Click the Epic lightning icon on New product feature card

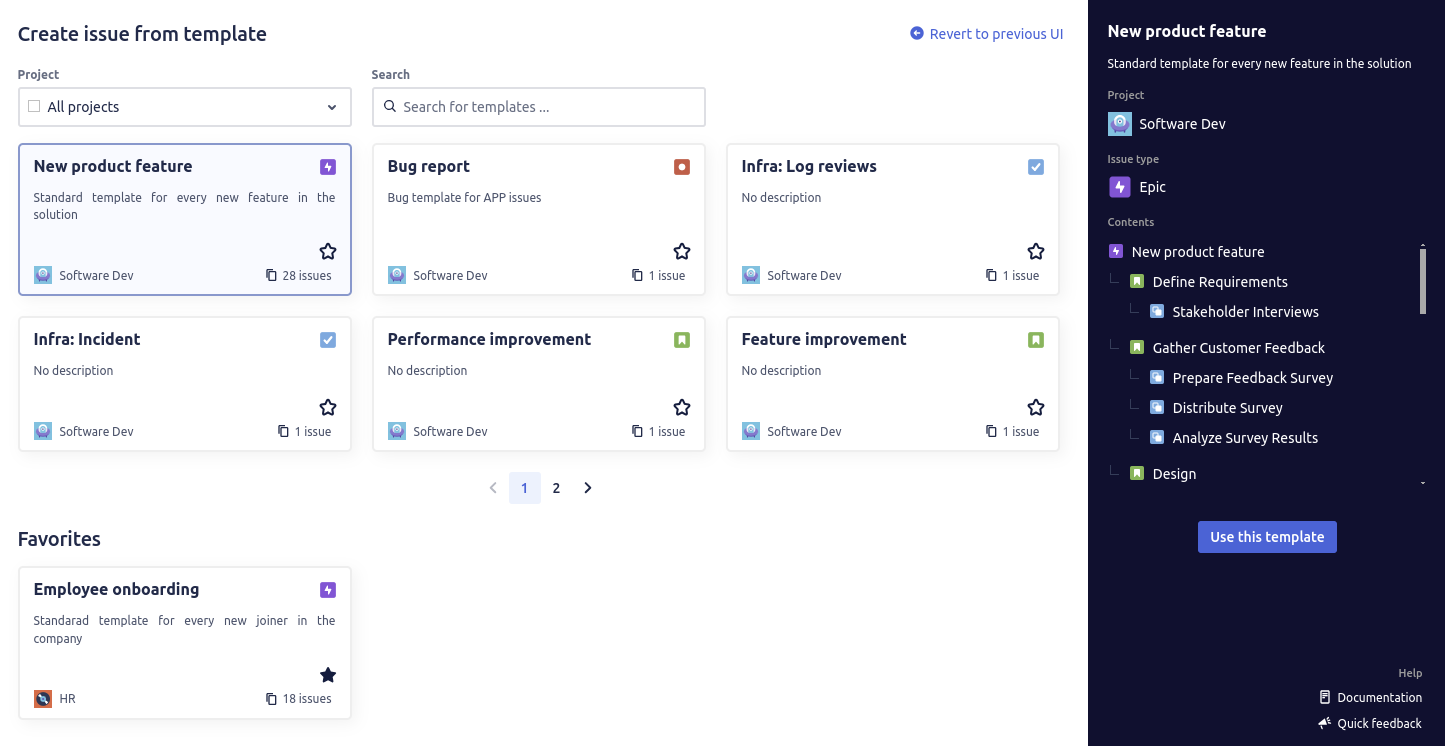[x=328, y=167]
